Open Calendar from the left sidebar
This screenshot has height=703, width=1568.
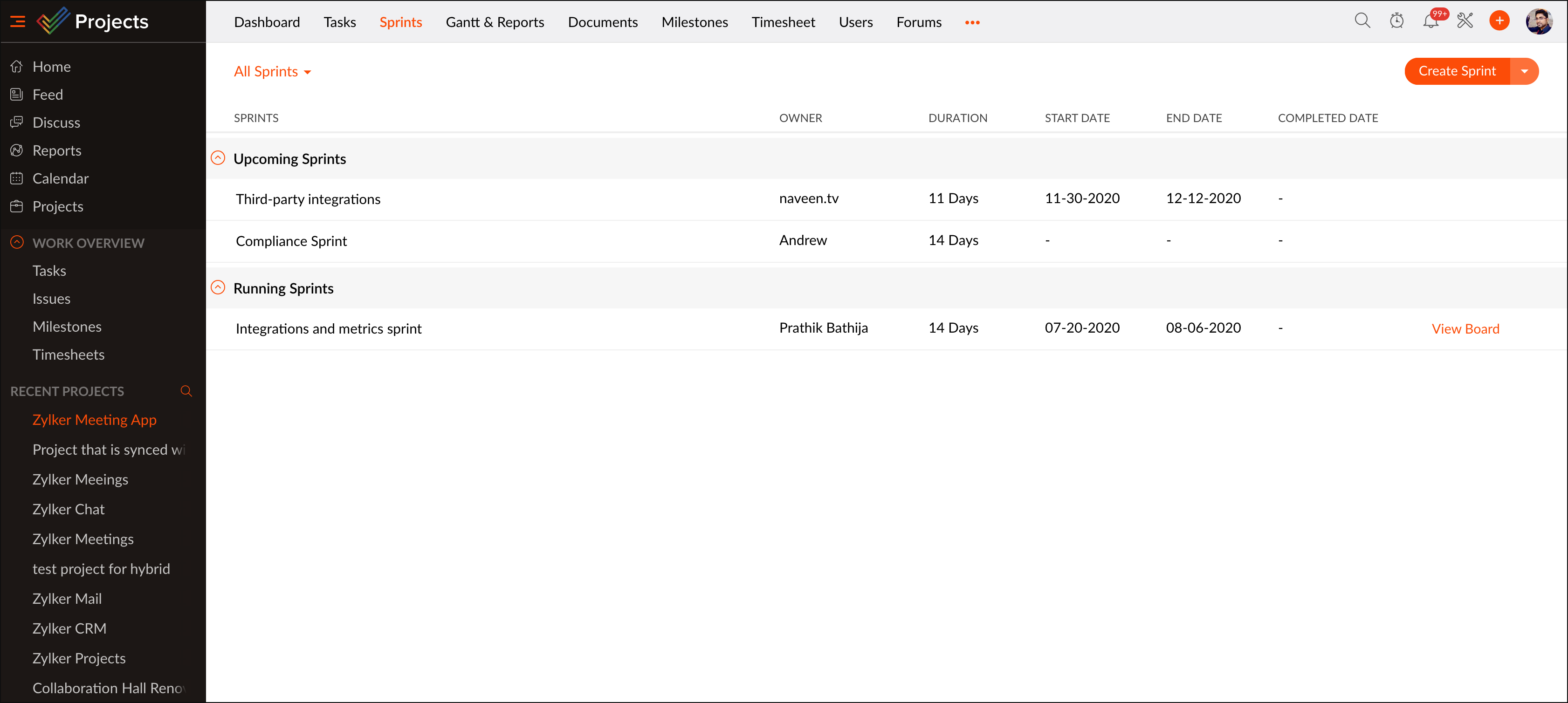point(60,178)
